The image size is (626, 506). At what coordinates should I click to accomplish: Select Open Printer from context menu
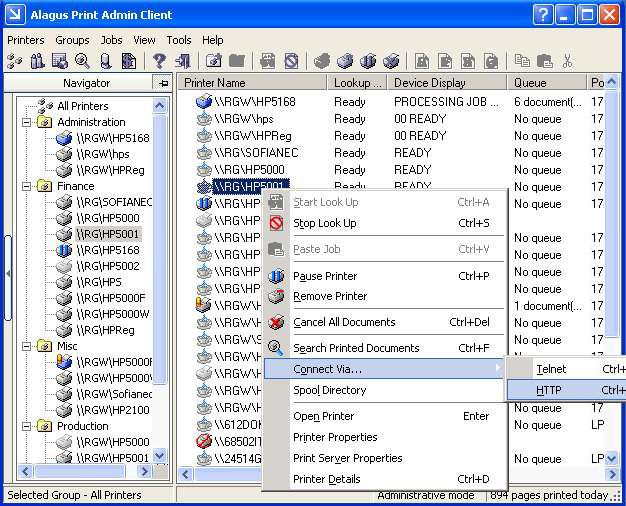[383, 416]
